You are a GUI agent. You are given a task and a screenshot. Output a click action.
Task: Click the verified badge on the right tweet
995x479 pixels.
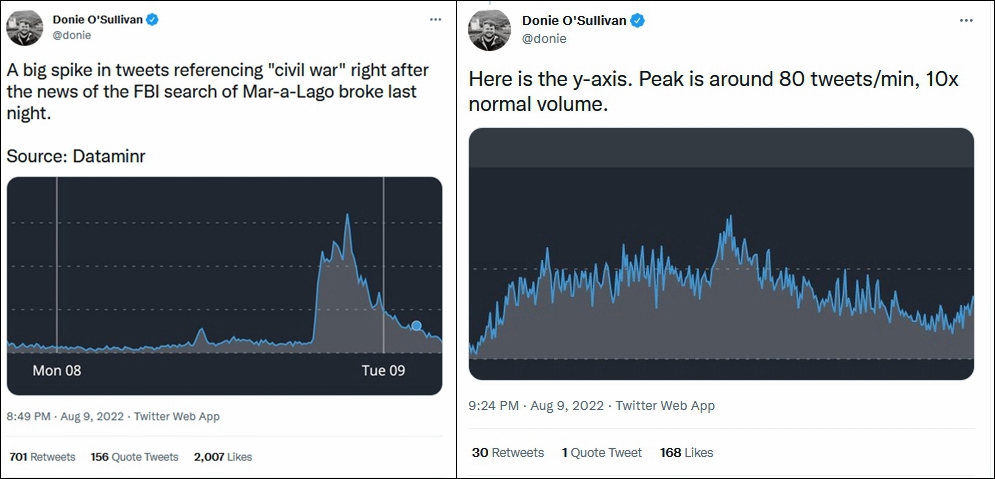(637, 20)
